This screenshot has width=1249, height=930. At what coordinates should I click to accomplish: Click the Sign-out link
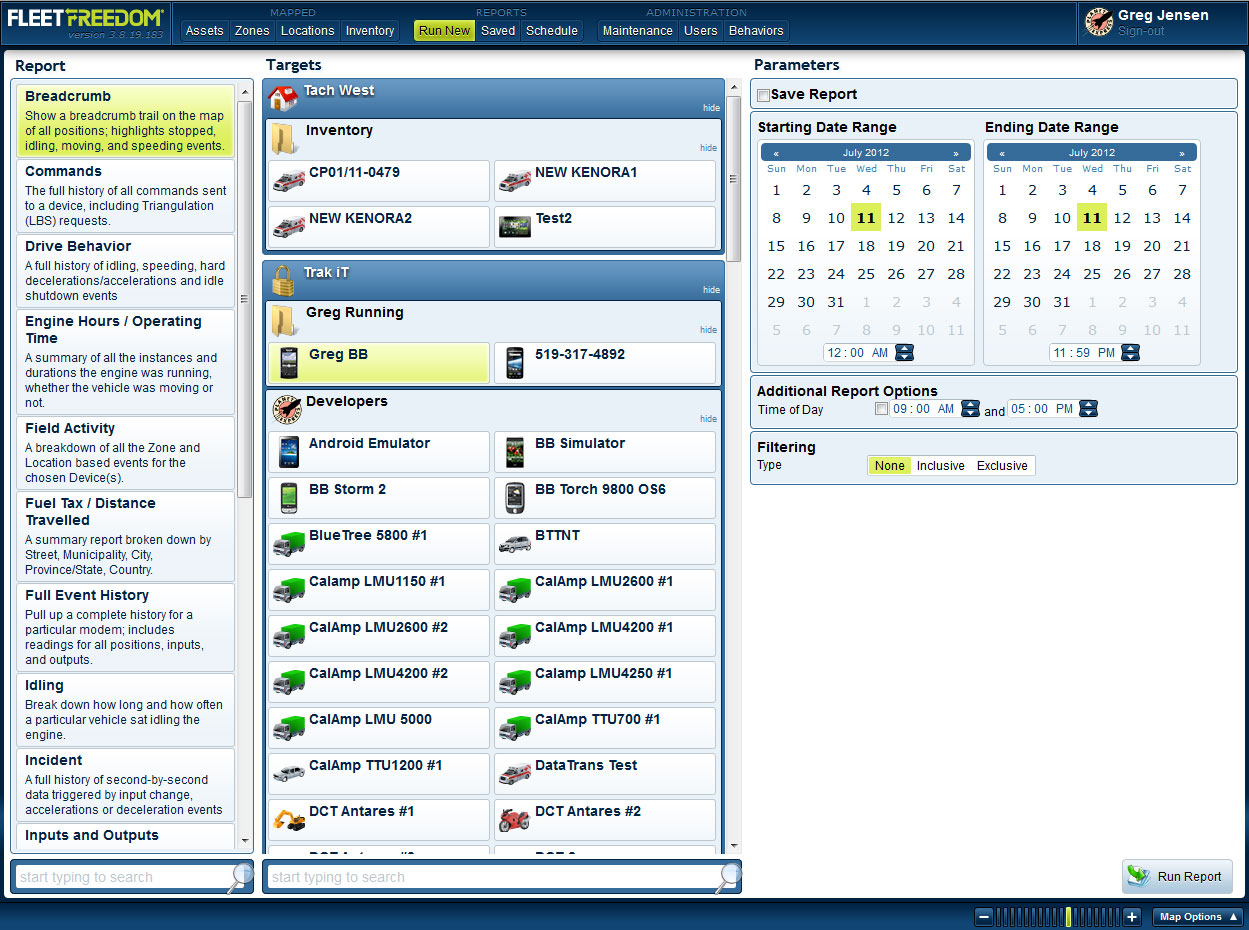coord(1141,31)
